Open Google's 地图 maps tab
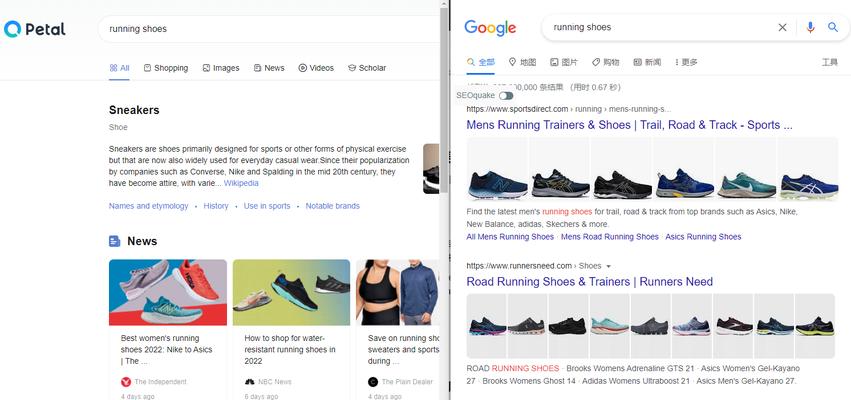Viewport: 851px width, 400px height. (x=522, y=62)
